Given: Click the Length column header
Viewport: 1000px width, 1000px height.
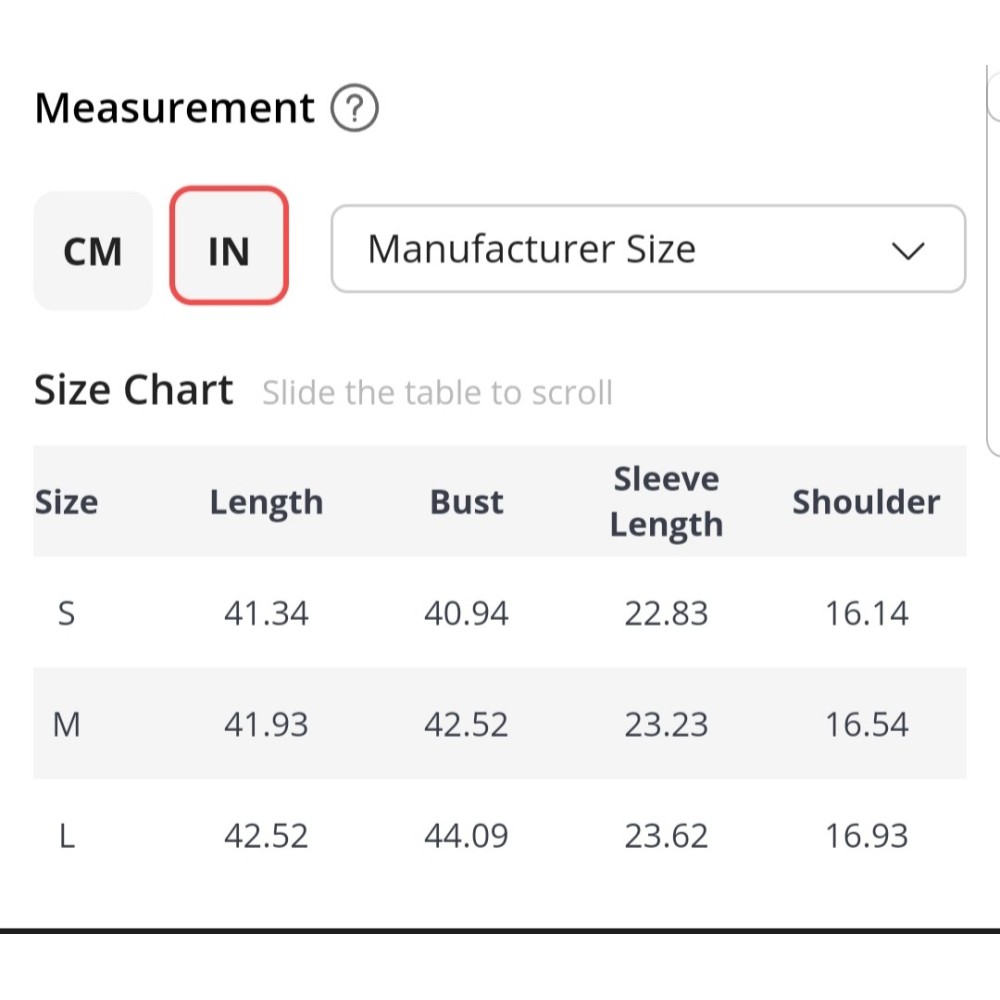Looking at the screenshot, I should (x=266, y=501).
